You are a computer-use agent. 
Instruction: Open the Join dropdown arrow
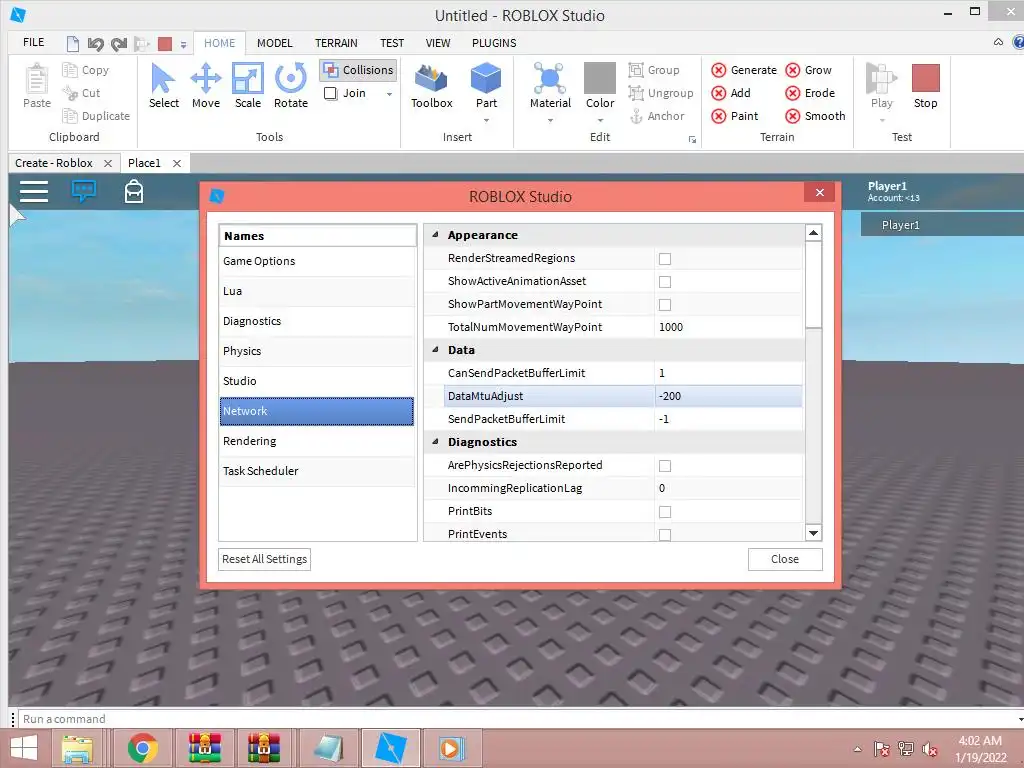tap(389, 94)
